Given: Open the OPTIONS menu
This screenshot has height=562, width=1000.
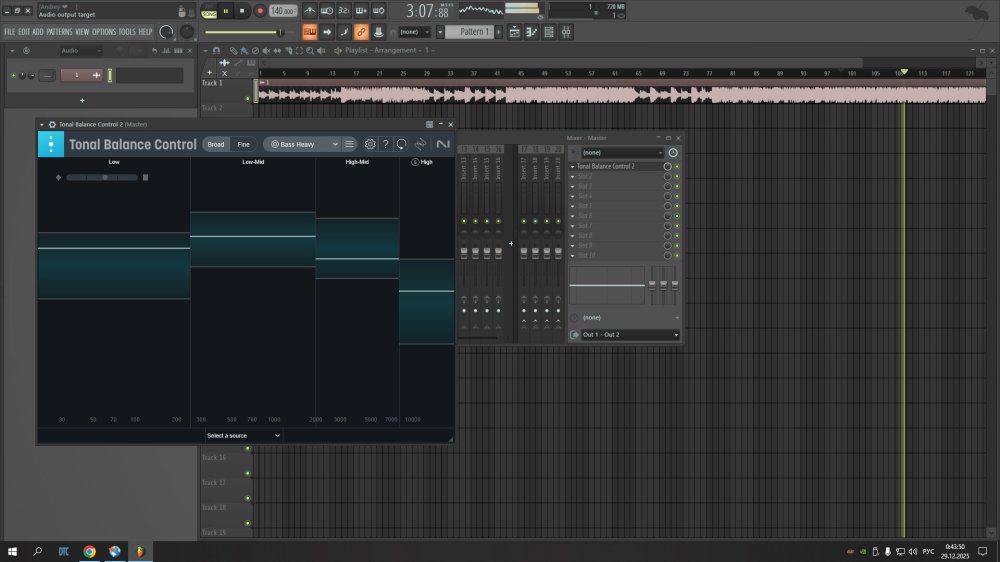Looking at the screenshot, I should [104, 32].
